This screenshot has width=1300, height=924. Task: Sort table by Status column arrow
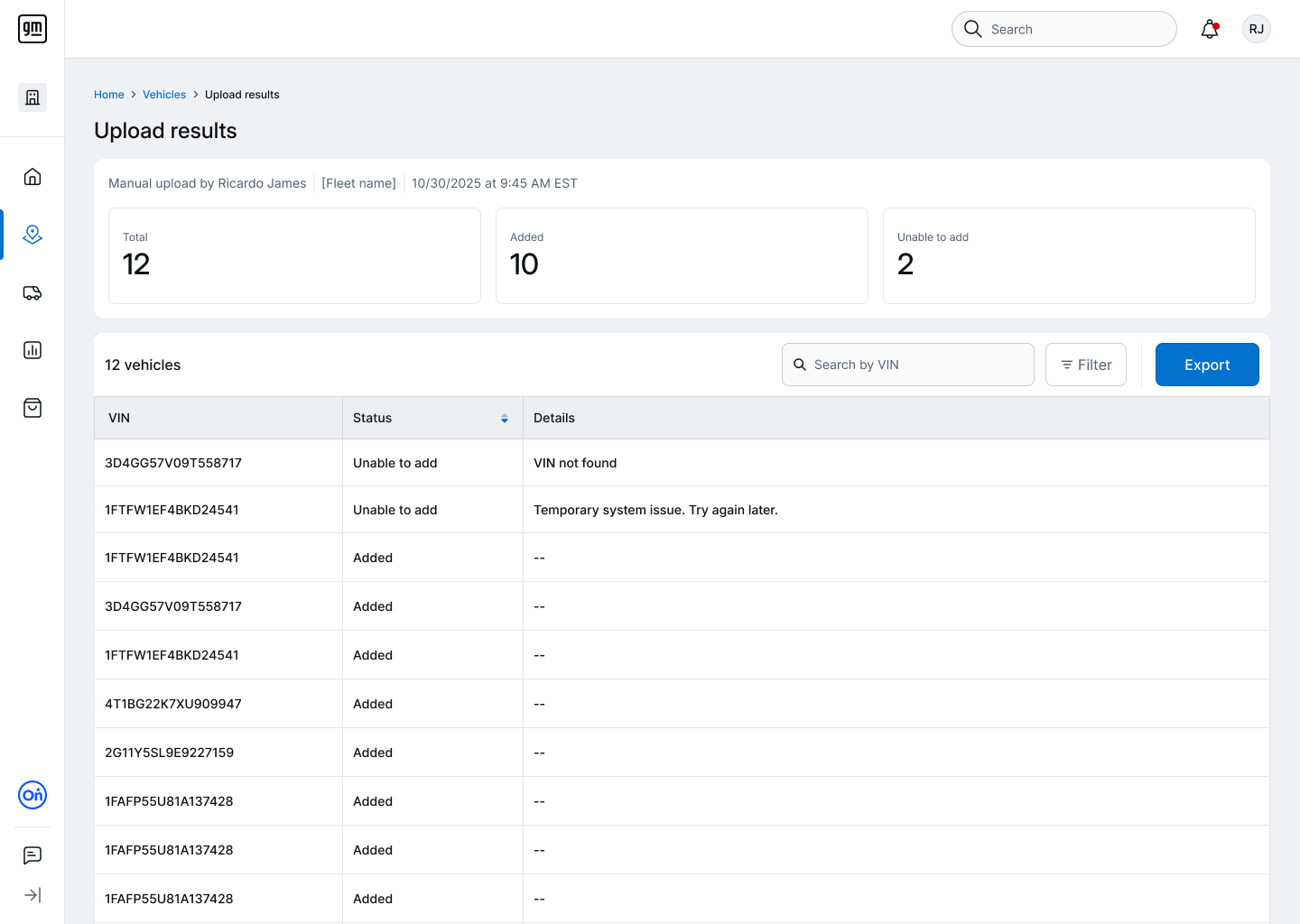click(x=505, y=419)
